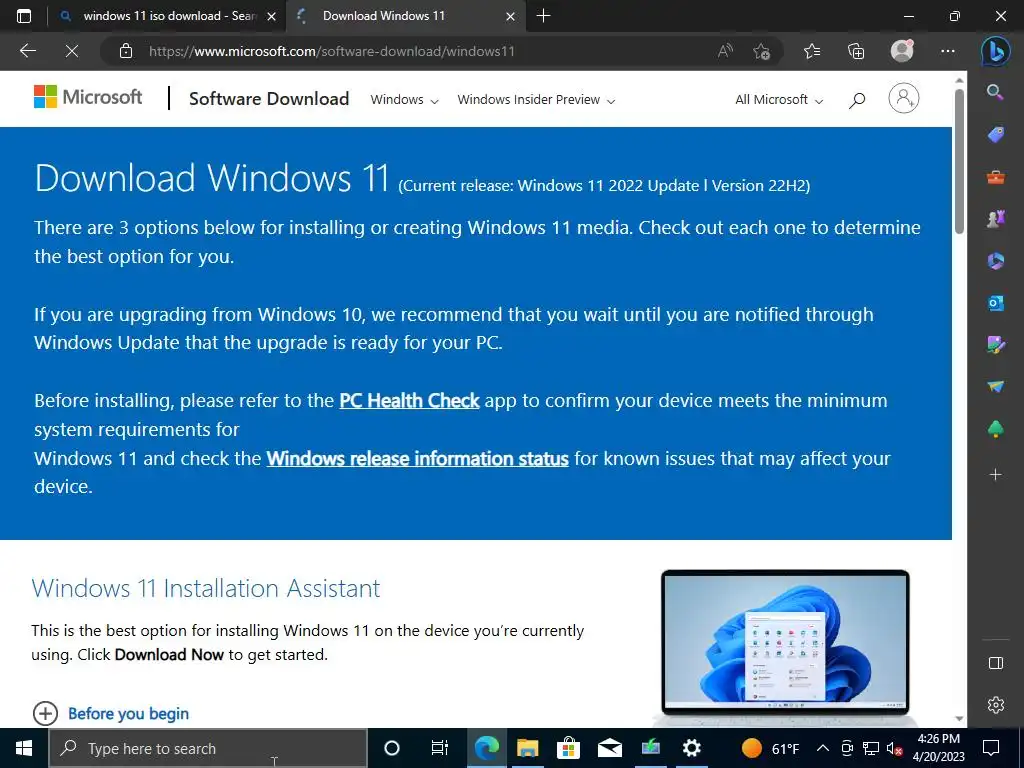Click the laptop Windows 11 image
This screenshot has width=1024, height=768.
[784, 647]
